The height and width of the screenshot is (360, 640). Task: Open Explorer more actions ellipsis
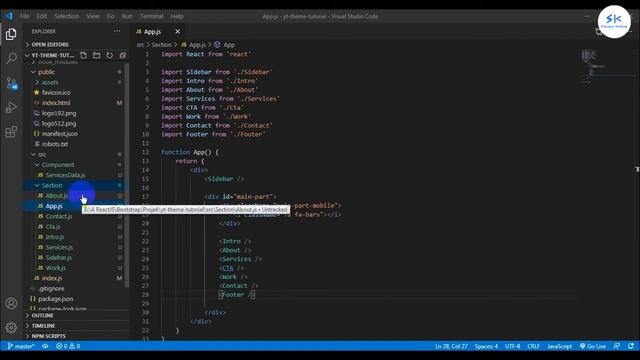(x=117, y=31)
